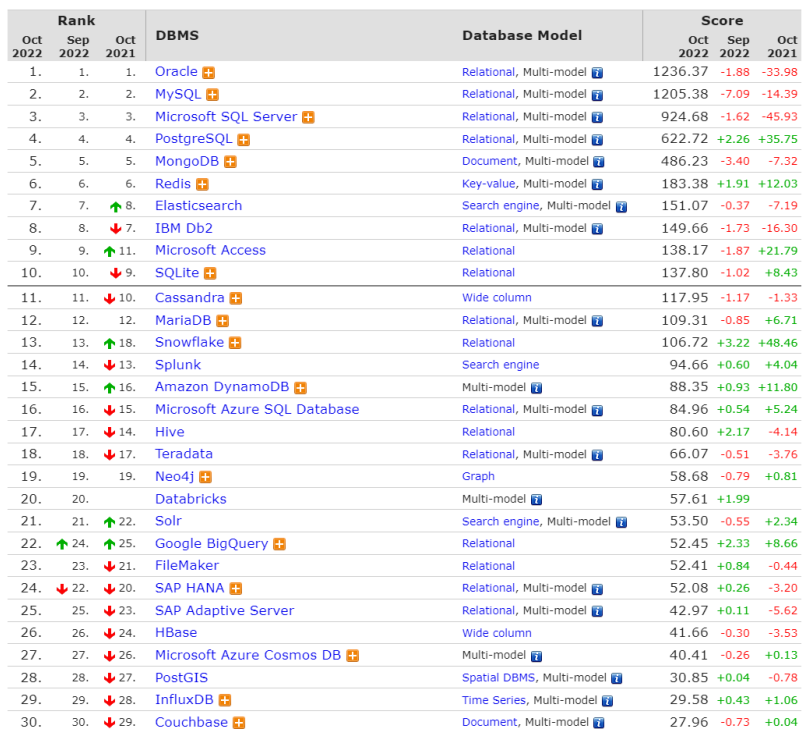Open the Elasticsearch link
This screenshot has height=739, width=809.
coord(199,206)
